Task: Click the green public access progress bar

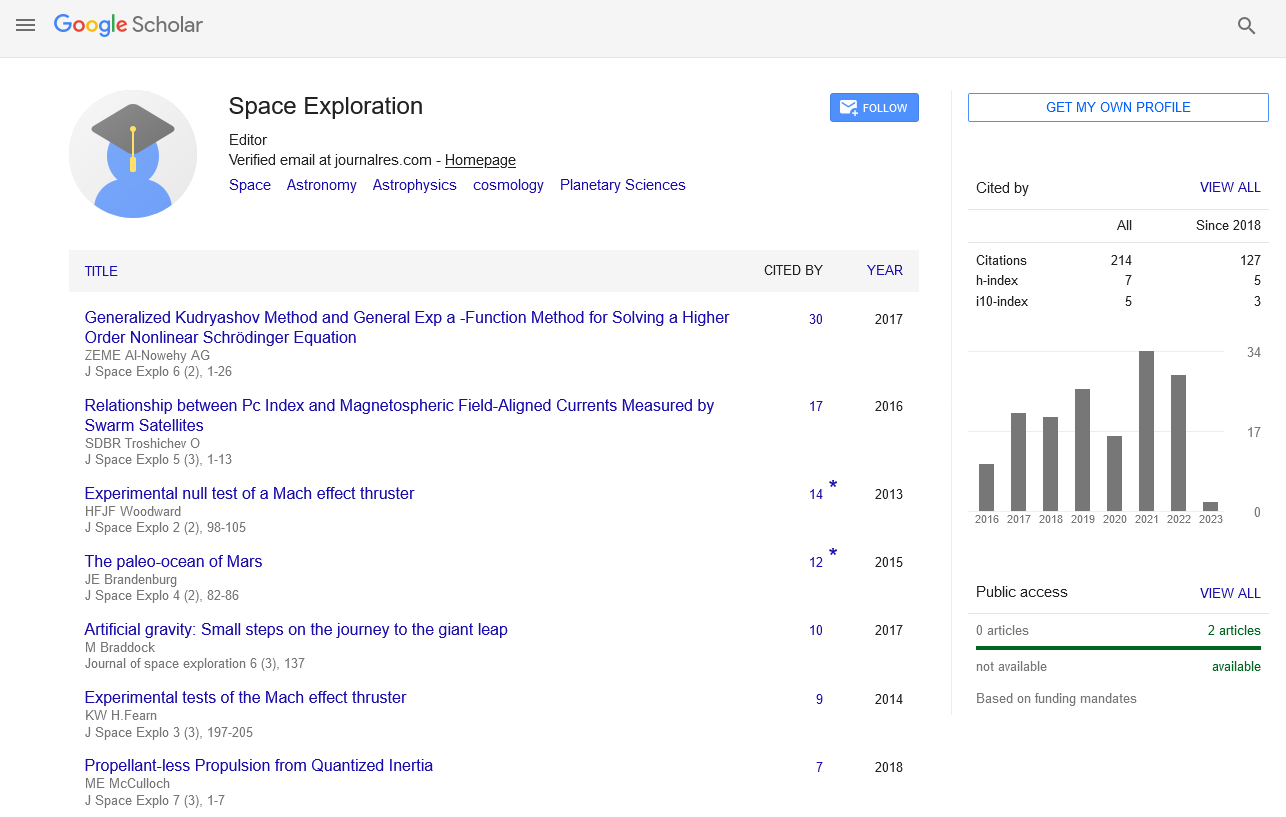Action: pos(1118,648)
